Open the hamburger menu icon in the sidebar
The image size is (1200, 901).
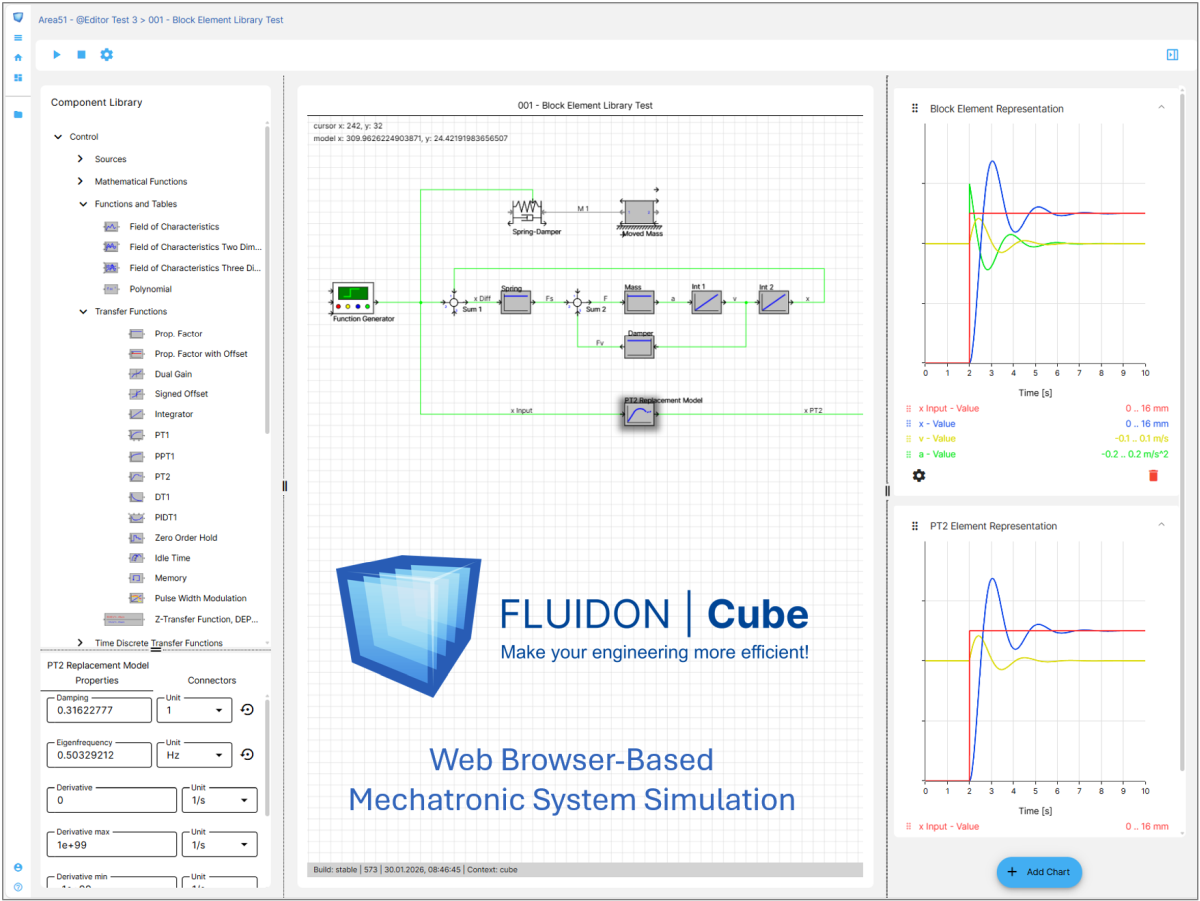tap(17, 37)
